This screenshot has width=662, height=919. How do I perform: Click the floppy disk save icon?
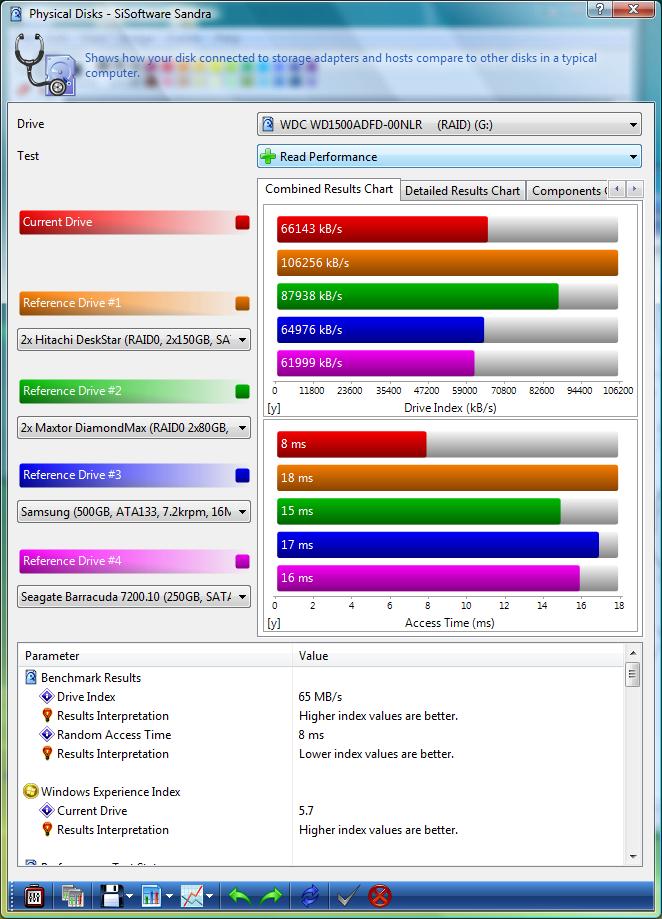pyautogui.click(x=112, y=896)
